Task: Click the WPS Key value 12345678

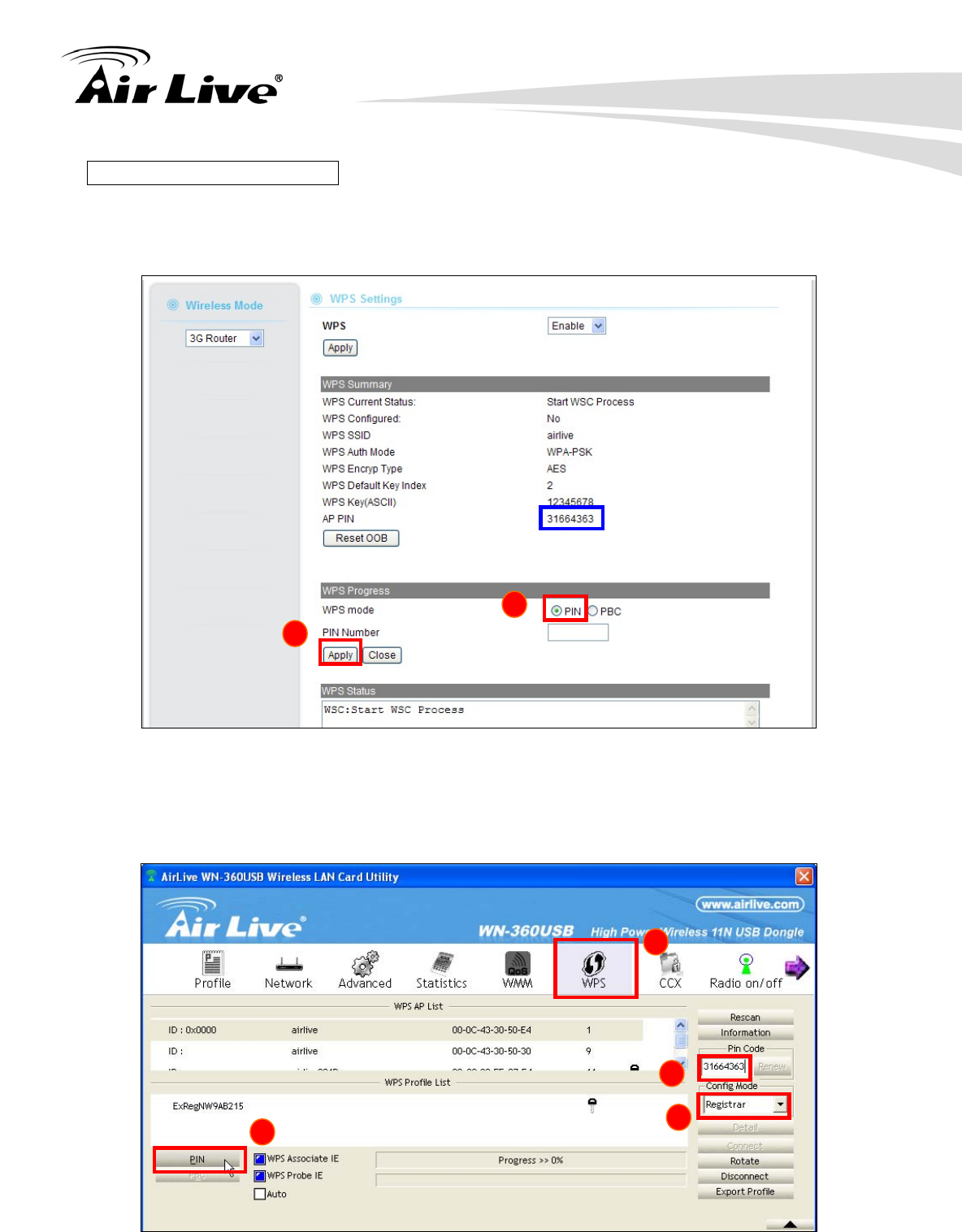Action: point(570,502)
